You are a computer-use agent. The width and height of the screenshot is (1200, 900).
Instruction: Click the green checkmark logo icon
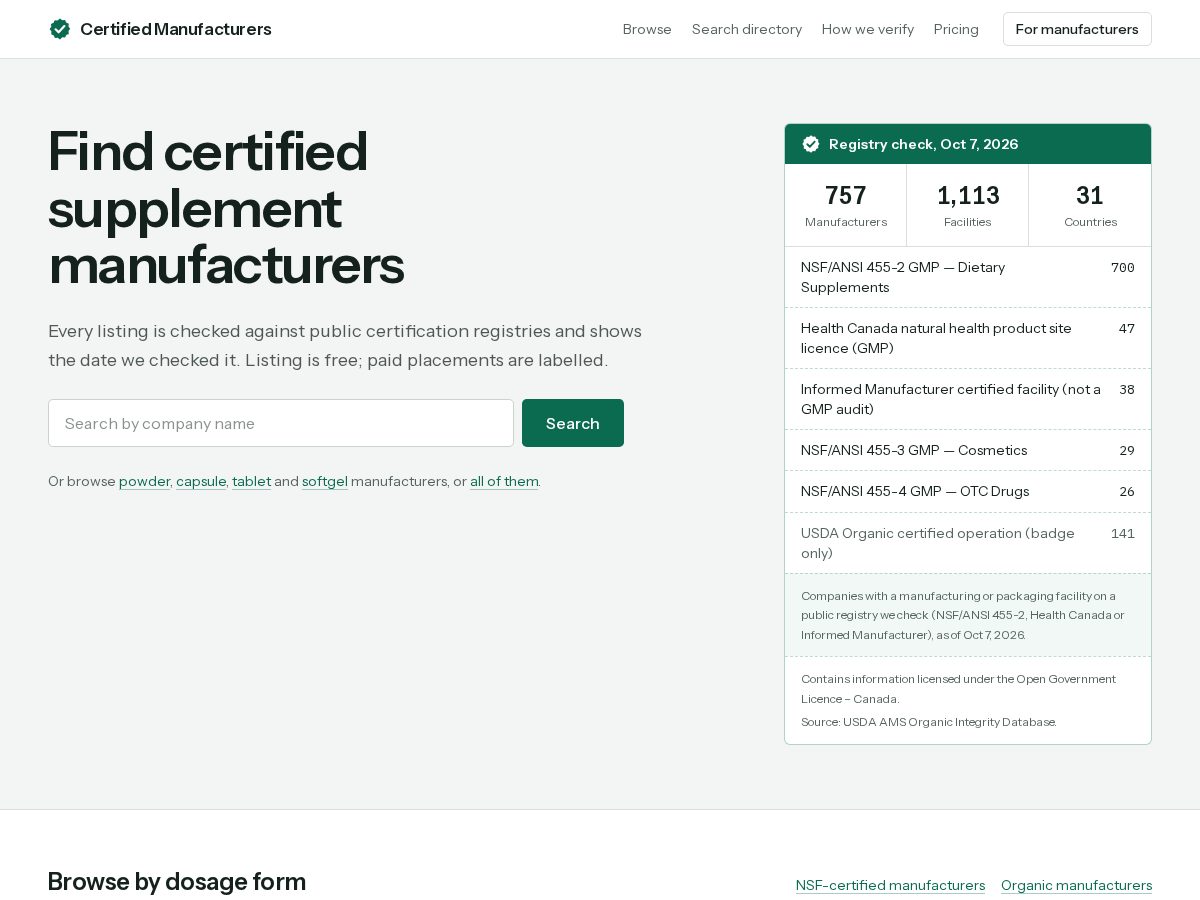(x=60, y=29)
